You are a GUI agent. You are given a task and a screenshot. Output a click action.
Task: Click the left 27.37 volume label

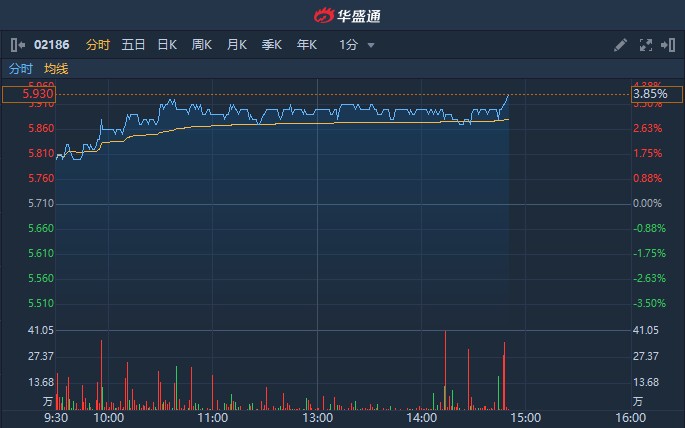[41, 356]
